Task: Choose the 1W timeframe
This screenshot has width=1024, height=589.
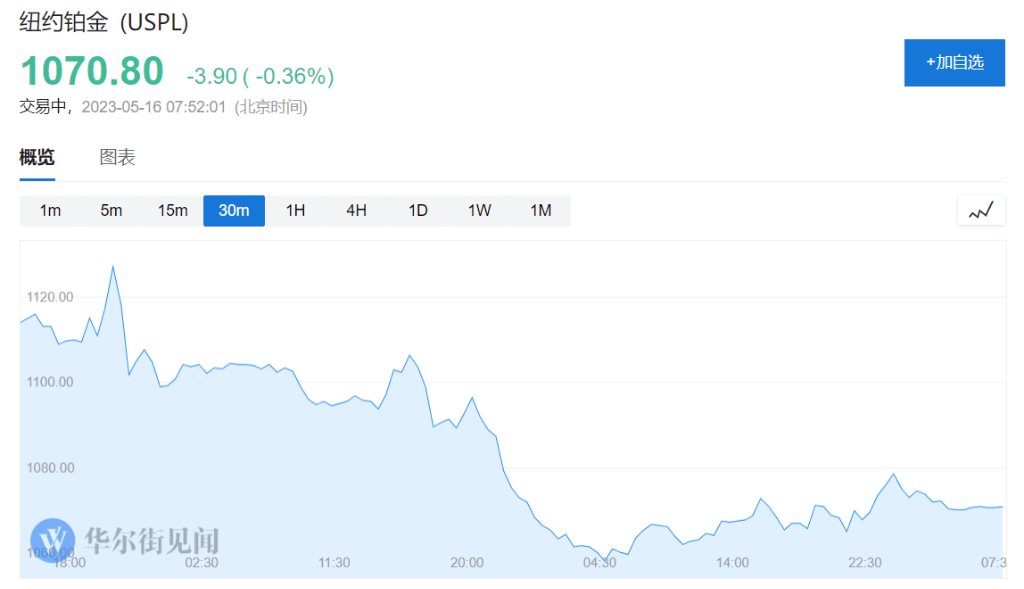Action: tap(479, 210)
